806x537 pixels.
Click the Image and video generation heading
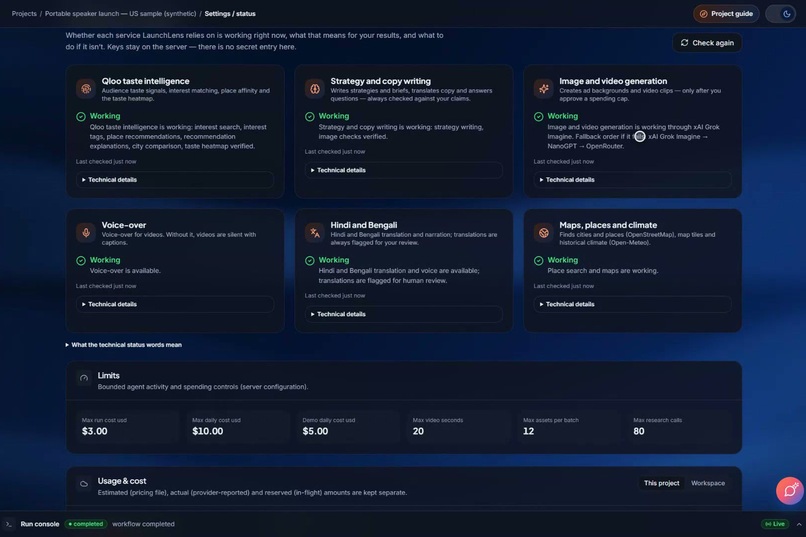[613, 81]
